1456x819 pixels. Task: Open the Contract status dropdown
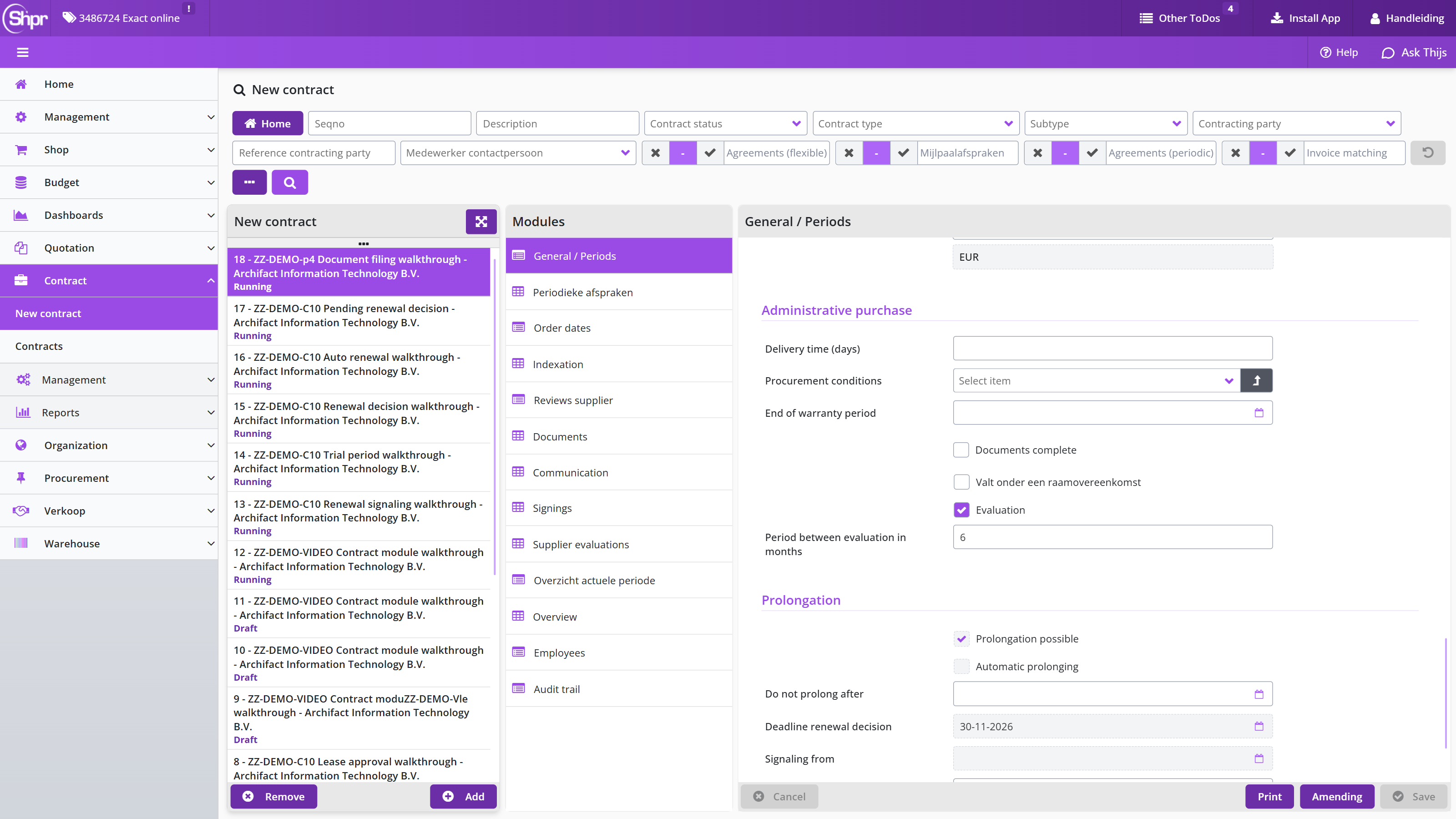[725, 123]
